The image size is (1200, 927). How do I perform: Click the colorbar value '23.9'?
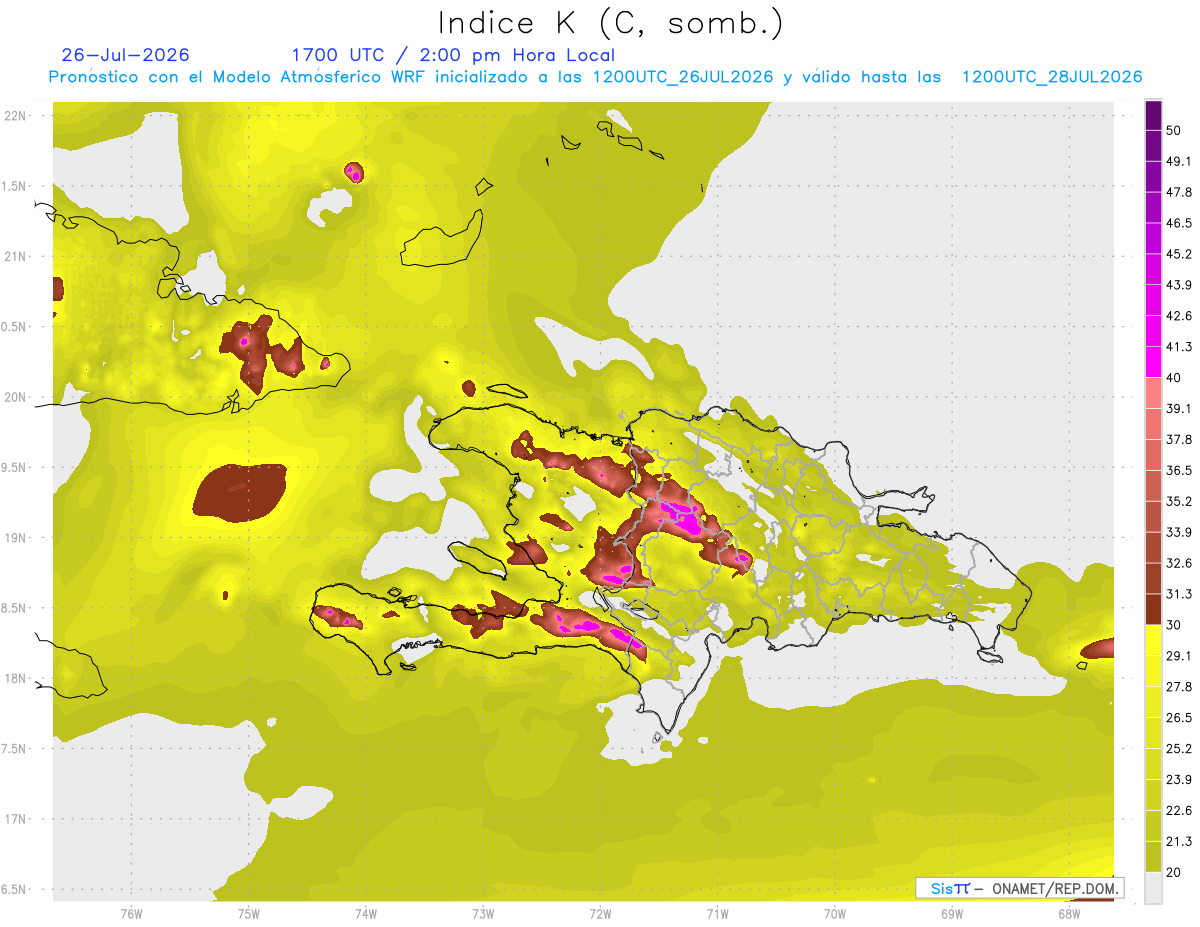click(1179, 780)
